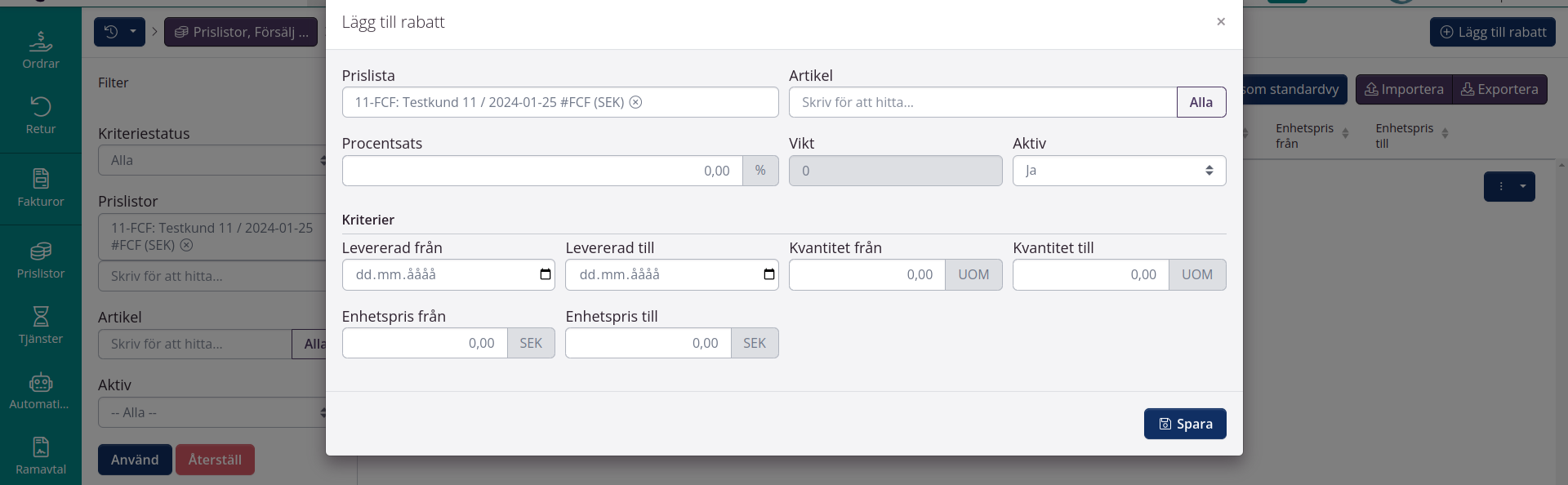
Task: Remove selected Prislista in dialog
Action: [635, 102]
